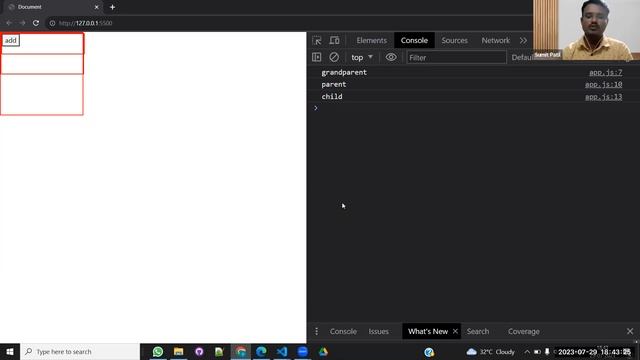Clear the console output
The height and width of the screenshot is (360, 640).
coord(334,57)
